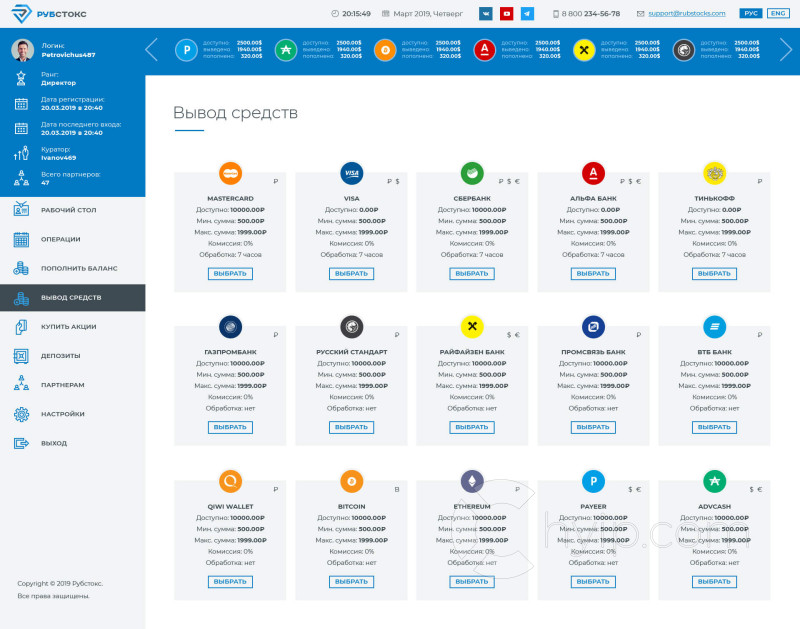Image resolution: width=800 pixels, height=629 pixels.
Task: Click the Рубстокс logo icon
Action: tap(21, 14)
